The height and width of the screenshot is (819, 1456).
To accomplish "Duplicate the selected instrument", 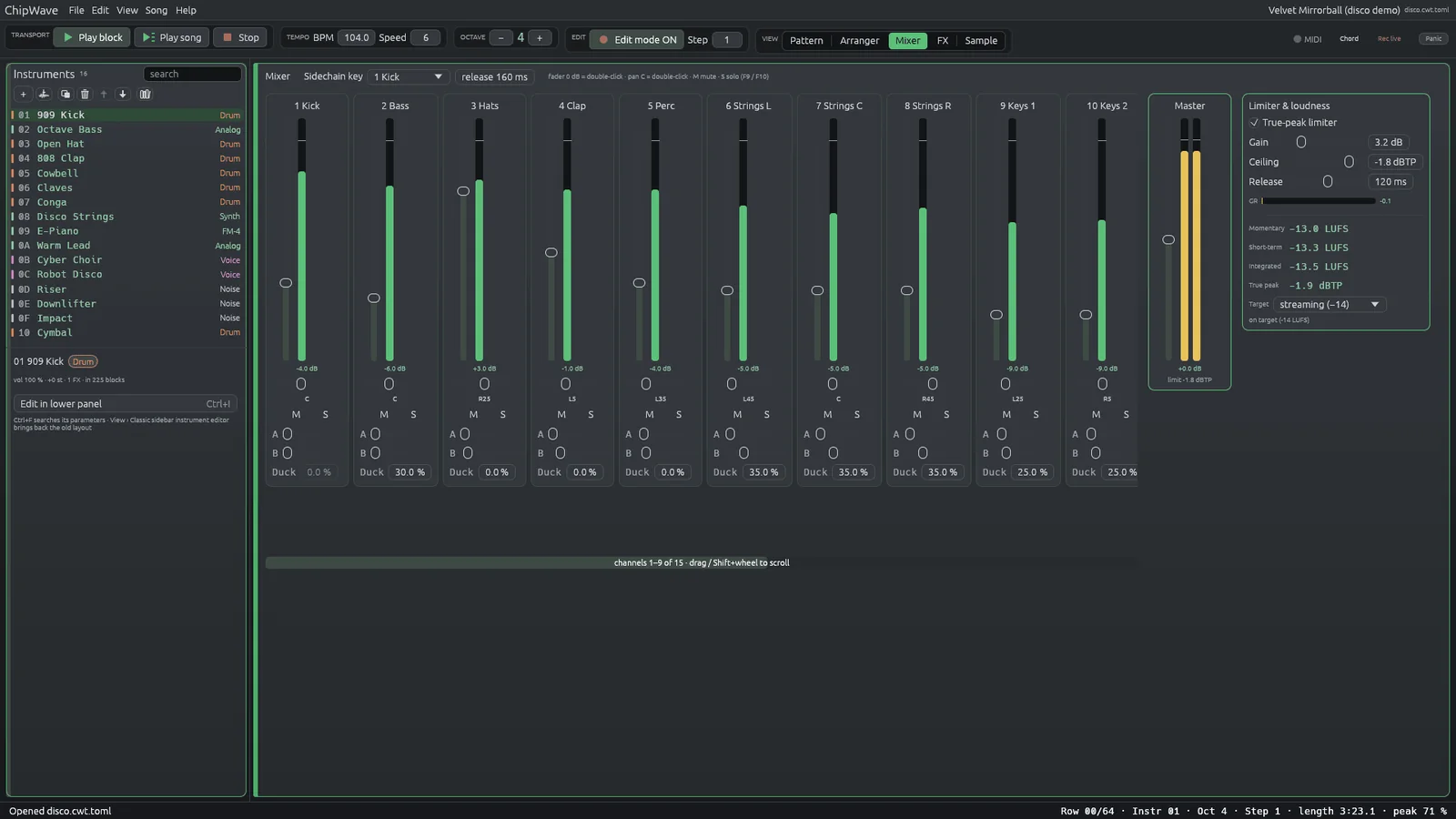I will 65,94.
